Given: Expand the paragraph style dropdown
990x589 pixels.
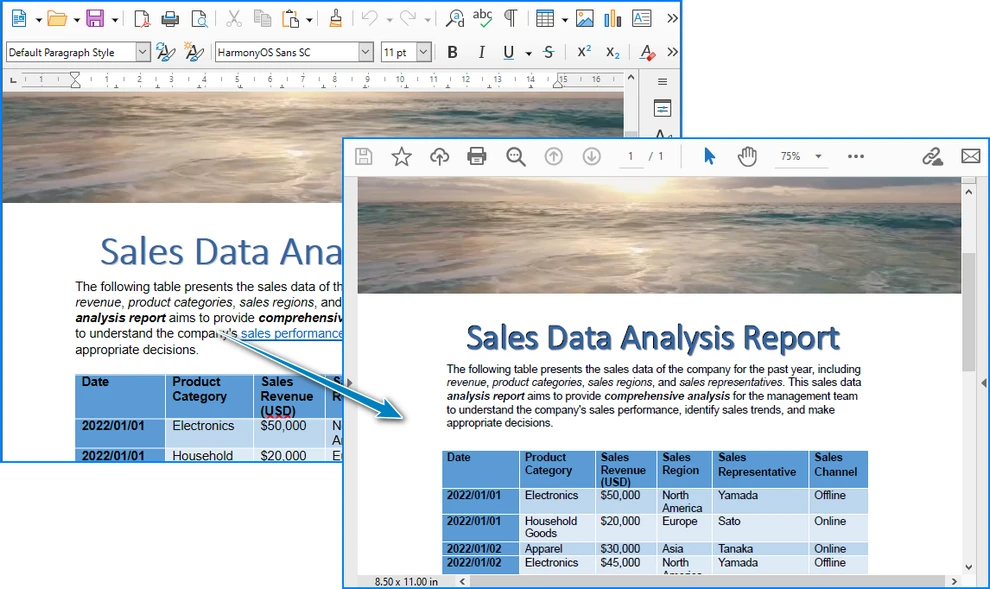Looking at the screenshot, I should click(143, 52).
